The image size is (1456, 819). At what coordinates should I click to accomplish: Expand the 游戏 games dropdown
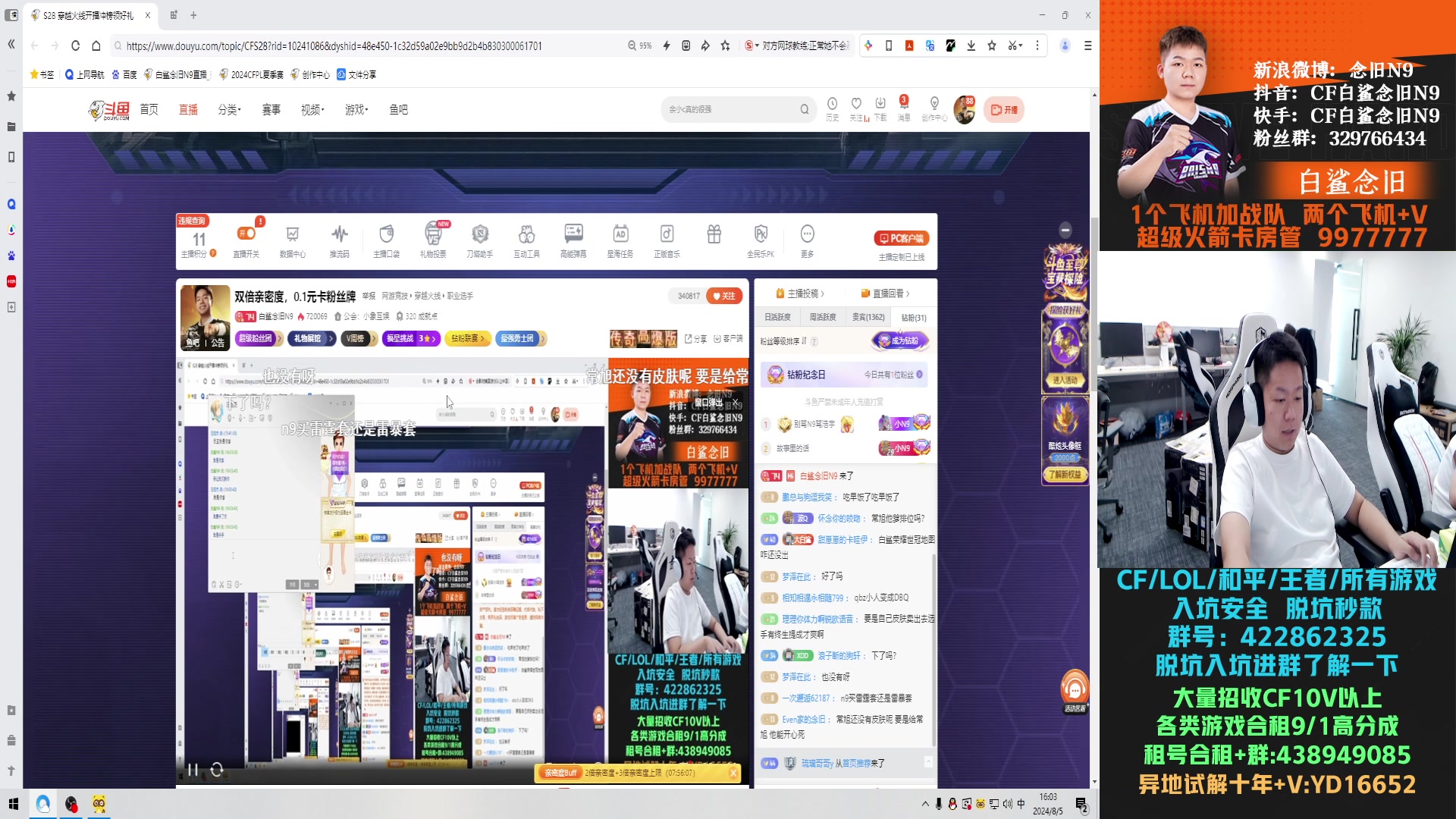[356, 110]
